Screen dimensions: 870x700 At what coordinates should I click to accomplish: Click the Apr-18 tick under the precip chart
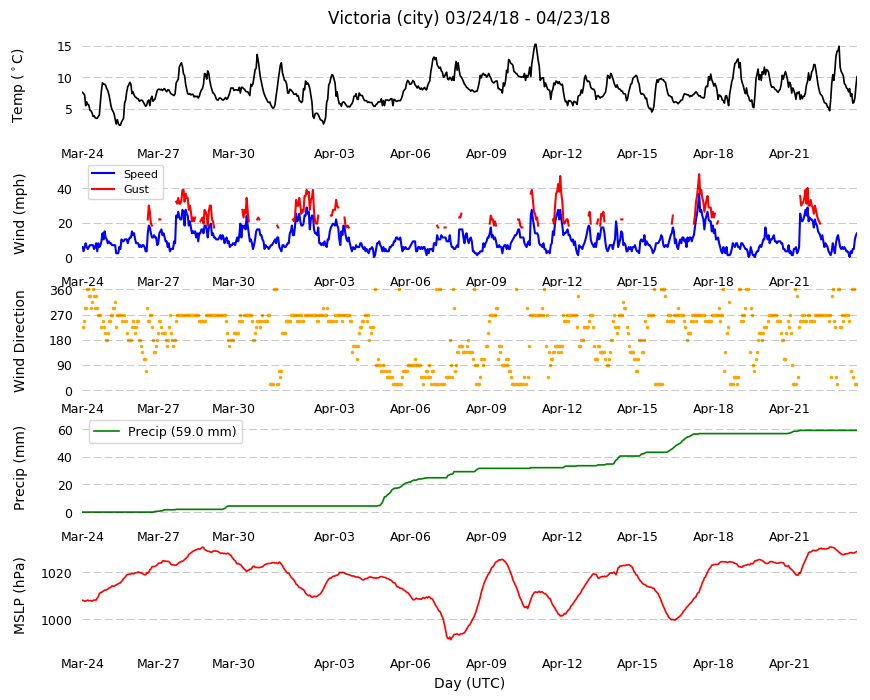click(x=713, y=536)
